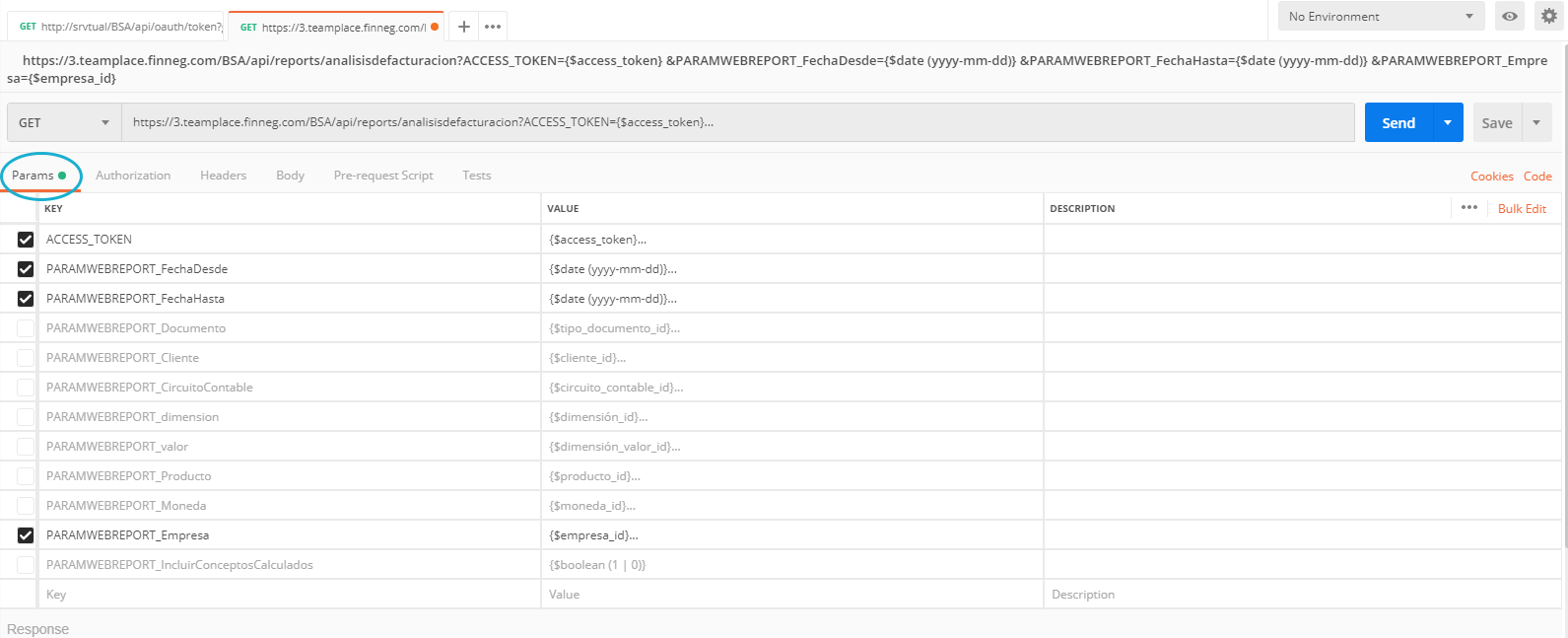Click the {$empresa_id} value cell
The width and height of the screenshot is (1568, 638).
coord(791,535)
